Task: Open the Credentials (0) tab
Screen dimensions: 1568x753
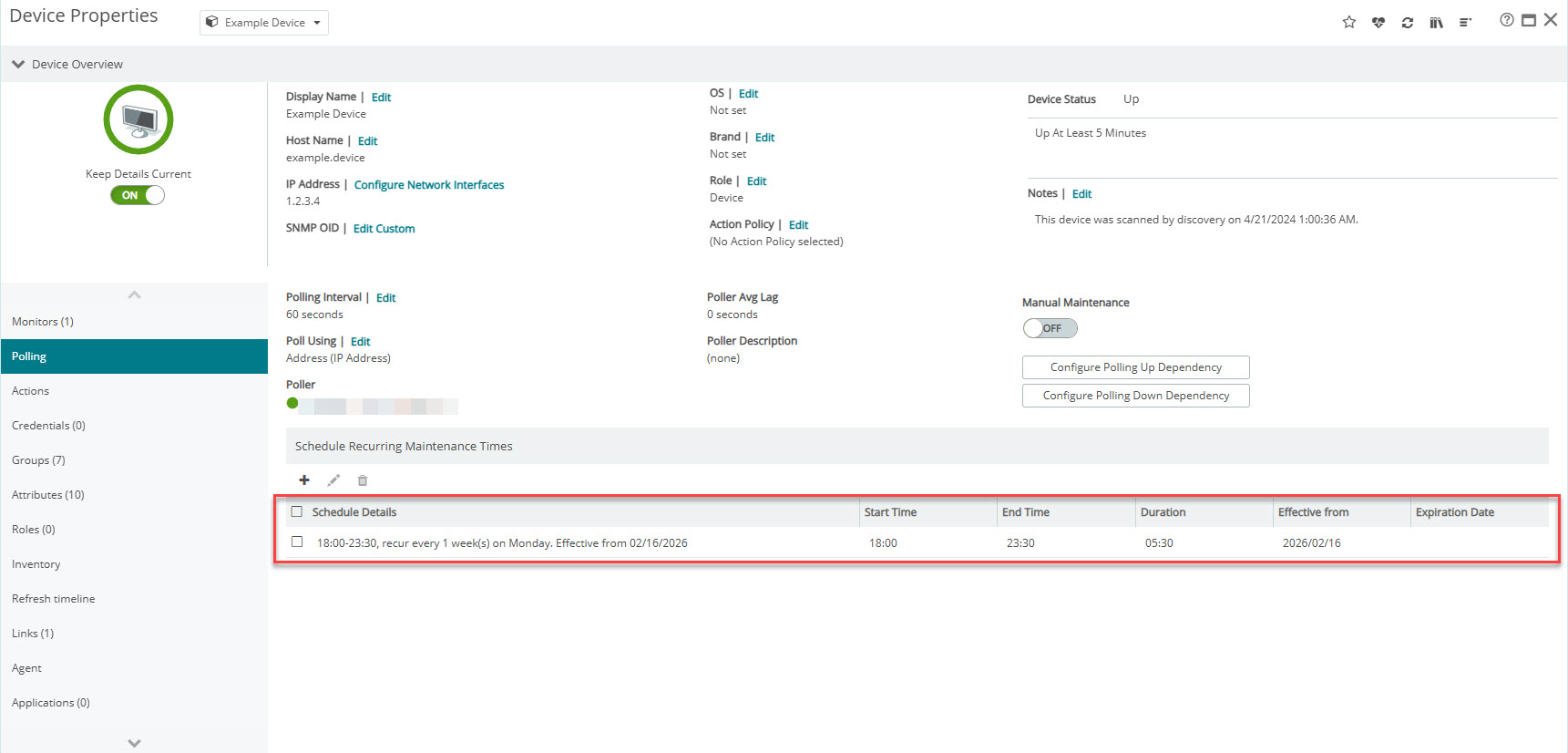Action: pyautogui.click(x=134, y=426)
